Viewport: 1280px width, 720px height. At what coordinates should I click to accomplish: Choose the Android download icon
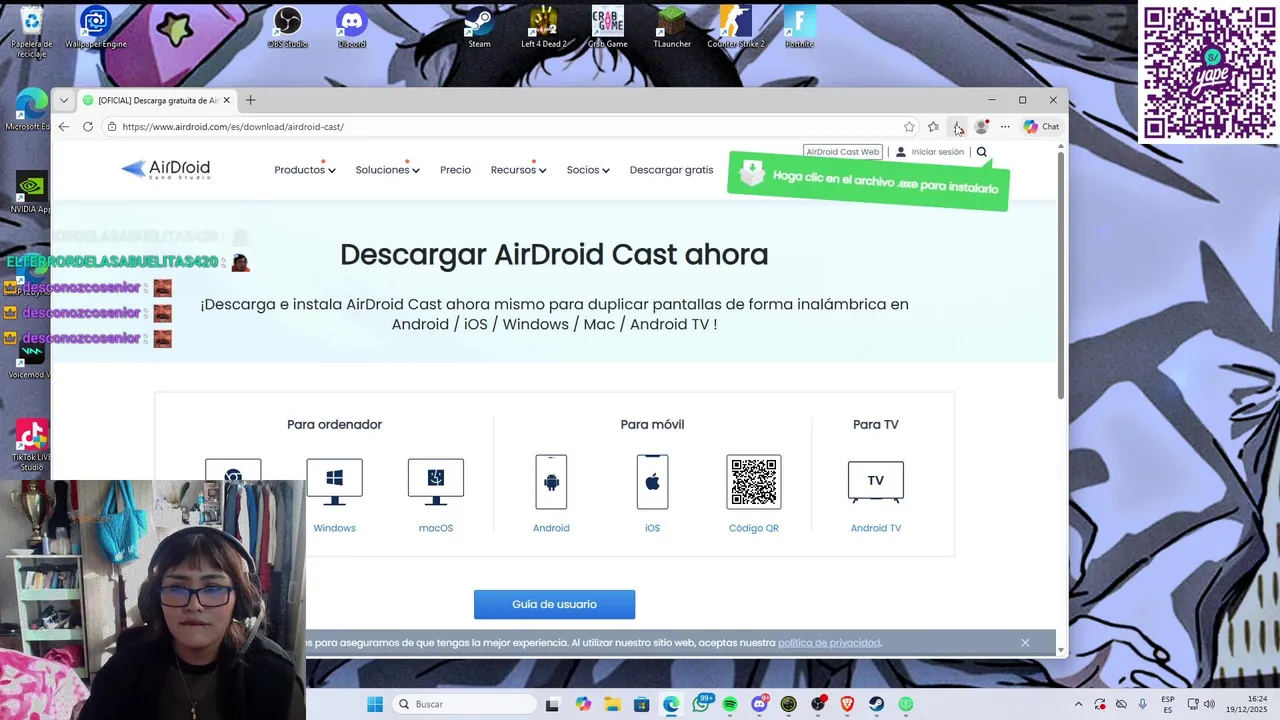coord(551,482)
